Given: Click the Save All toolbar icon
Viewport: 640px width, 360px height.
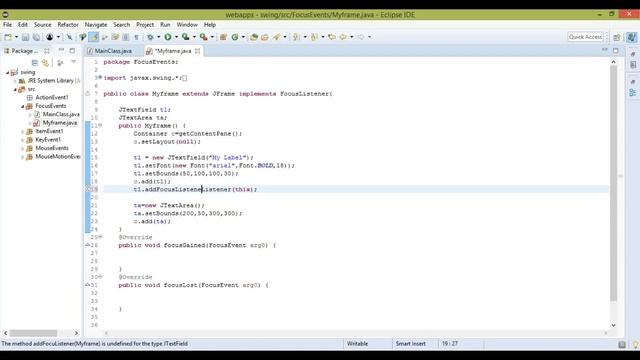Looking at the screenshot, I should [36, 37].
